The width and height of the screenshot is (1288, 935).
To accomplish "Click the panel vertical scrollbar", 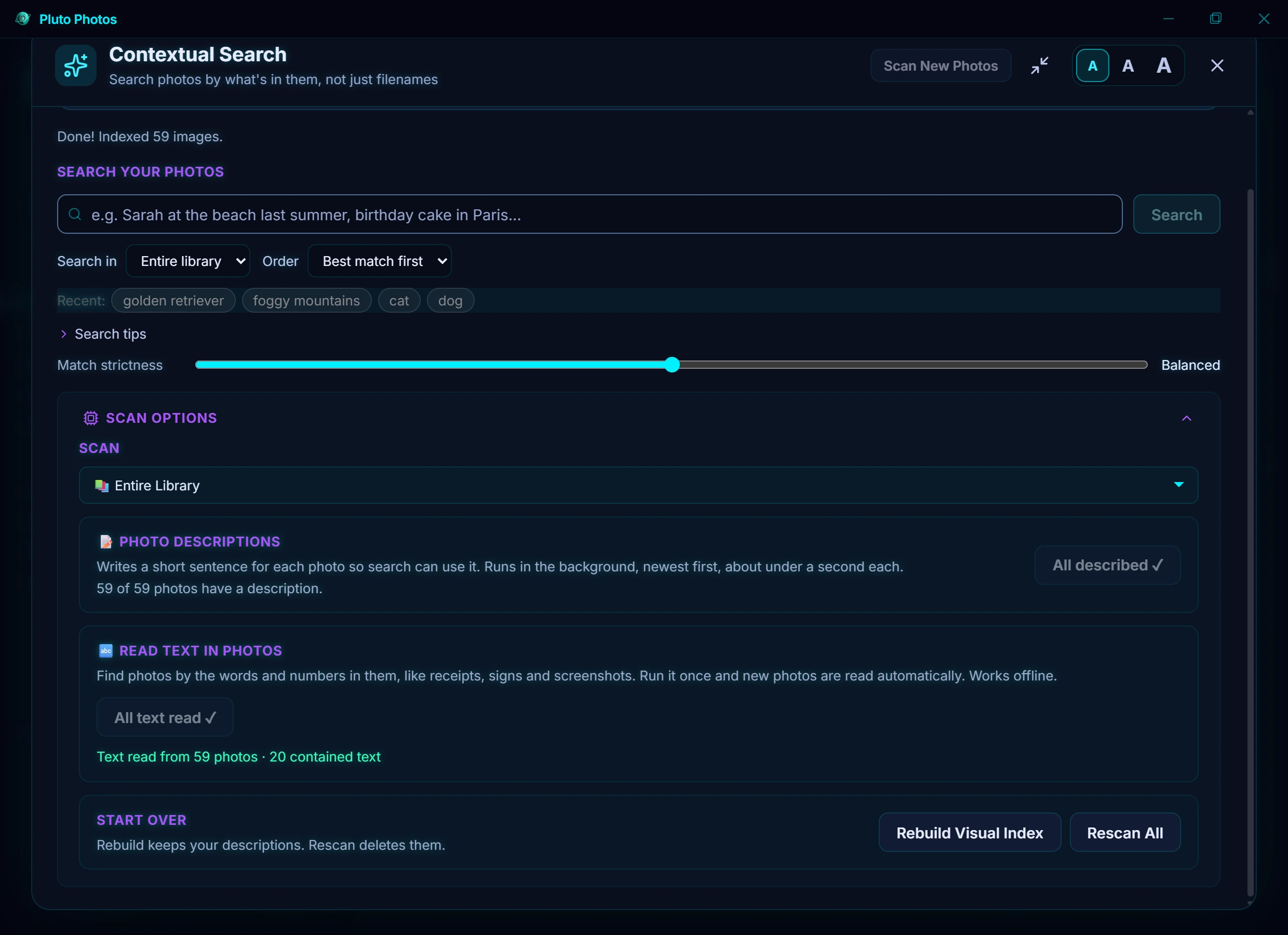I will click(1250, 542).
